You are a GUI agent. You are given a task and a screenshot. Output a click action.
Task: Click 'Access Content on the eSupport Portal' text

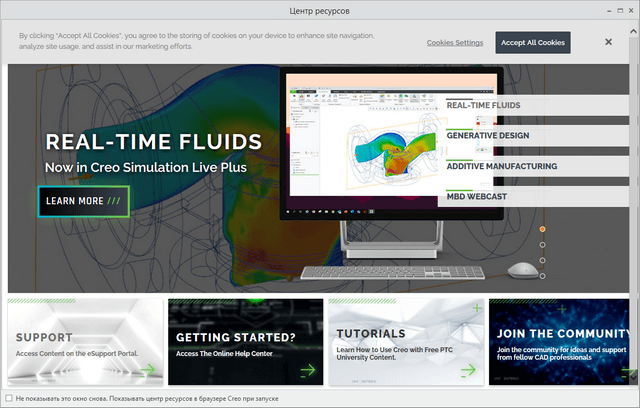click(x=77, y=353)
